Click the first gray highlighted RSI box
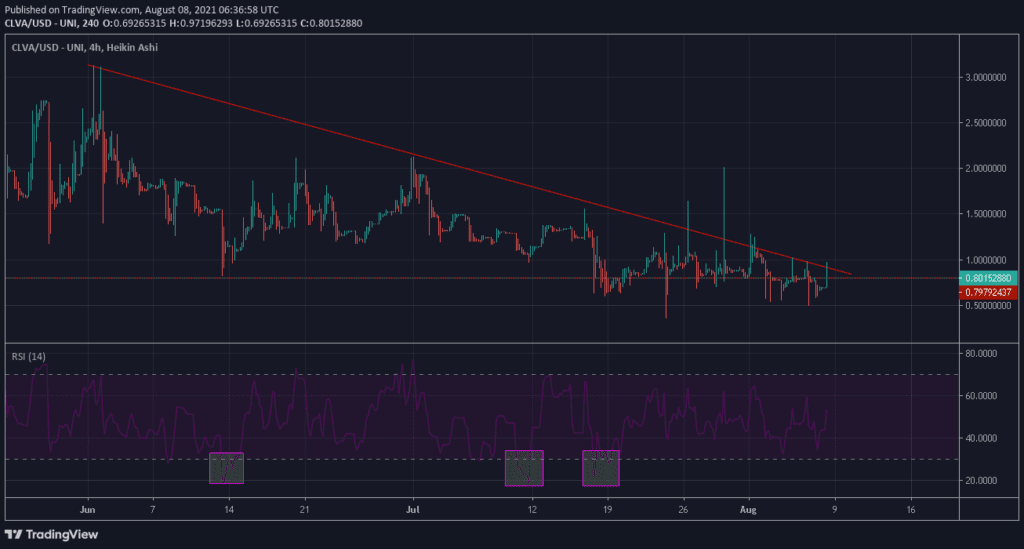Screen dimensions: 1024x549 click(x=226, y=468)
